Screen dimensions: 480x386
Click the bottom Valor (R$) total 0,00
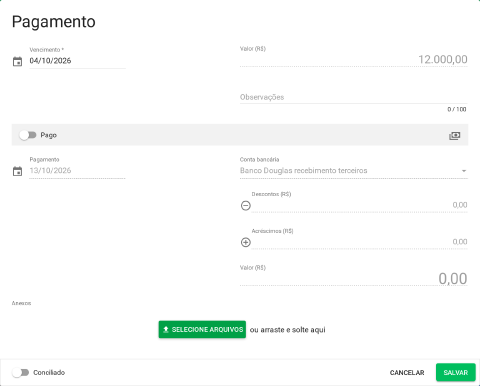tap(354, 279)
